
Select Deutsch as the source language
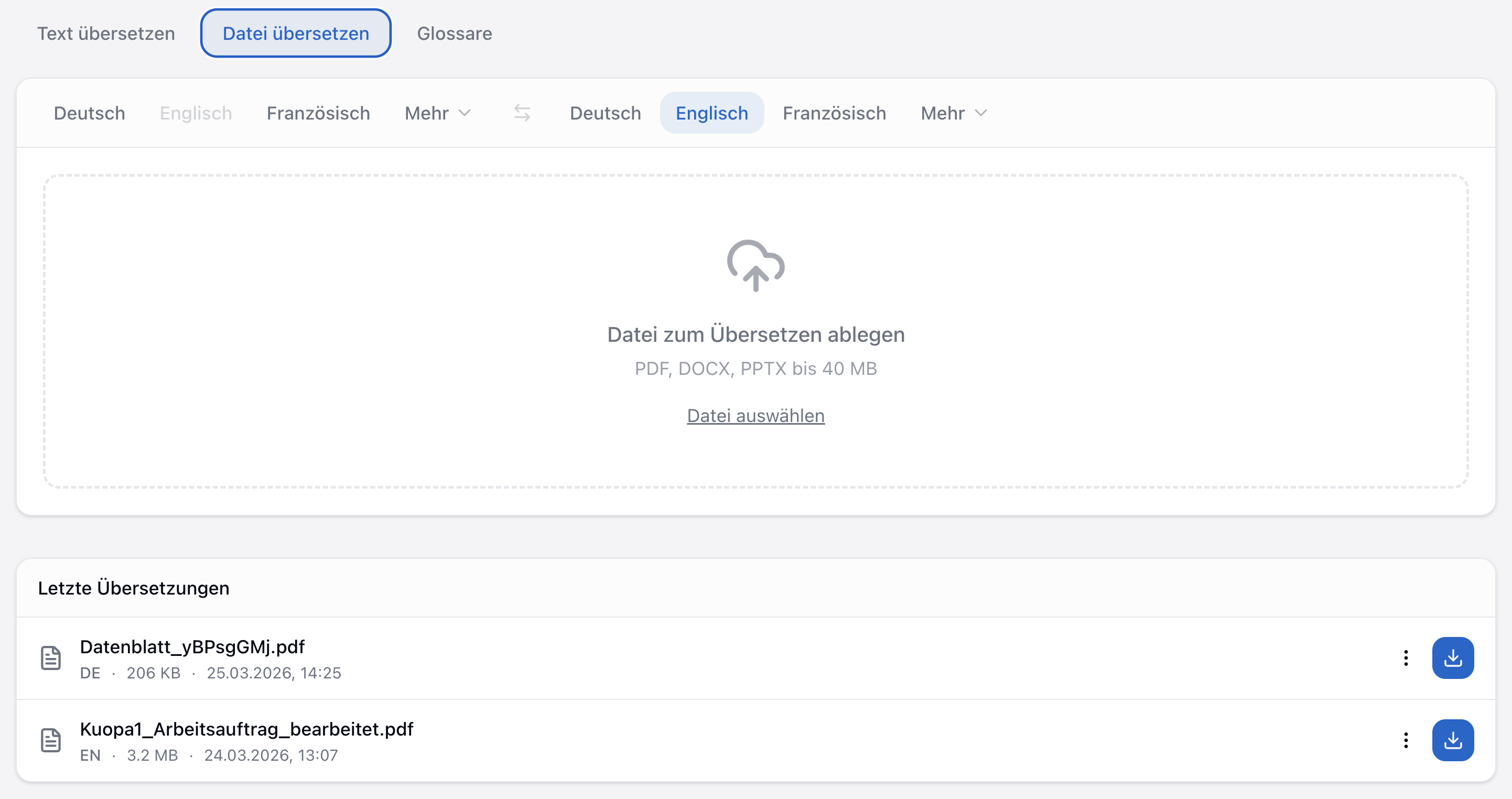[x=89, y=113]
